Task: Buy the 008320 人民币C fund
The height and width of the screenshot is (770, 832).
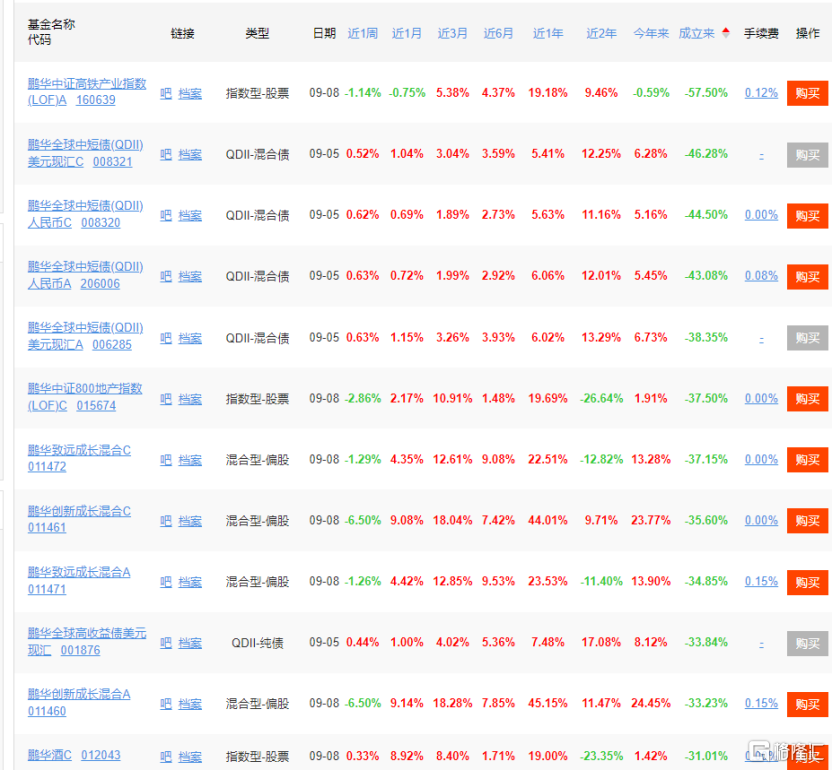Action: [807, 216]
